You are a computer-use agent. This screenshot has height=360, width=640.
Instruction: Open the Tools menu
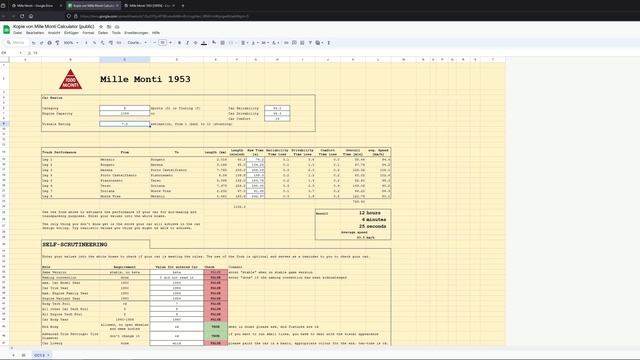click(116, 33)
